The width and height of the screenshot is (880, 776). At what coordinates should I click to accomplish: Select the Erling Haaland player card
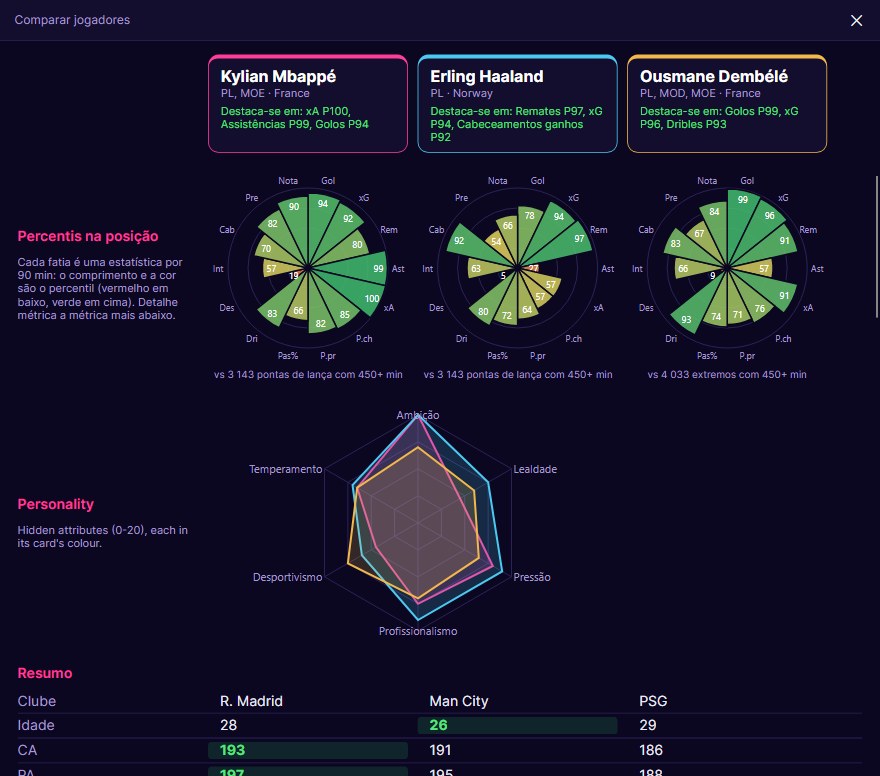[x=517, y=104]
